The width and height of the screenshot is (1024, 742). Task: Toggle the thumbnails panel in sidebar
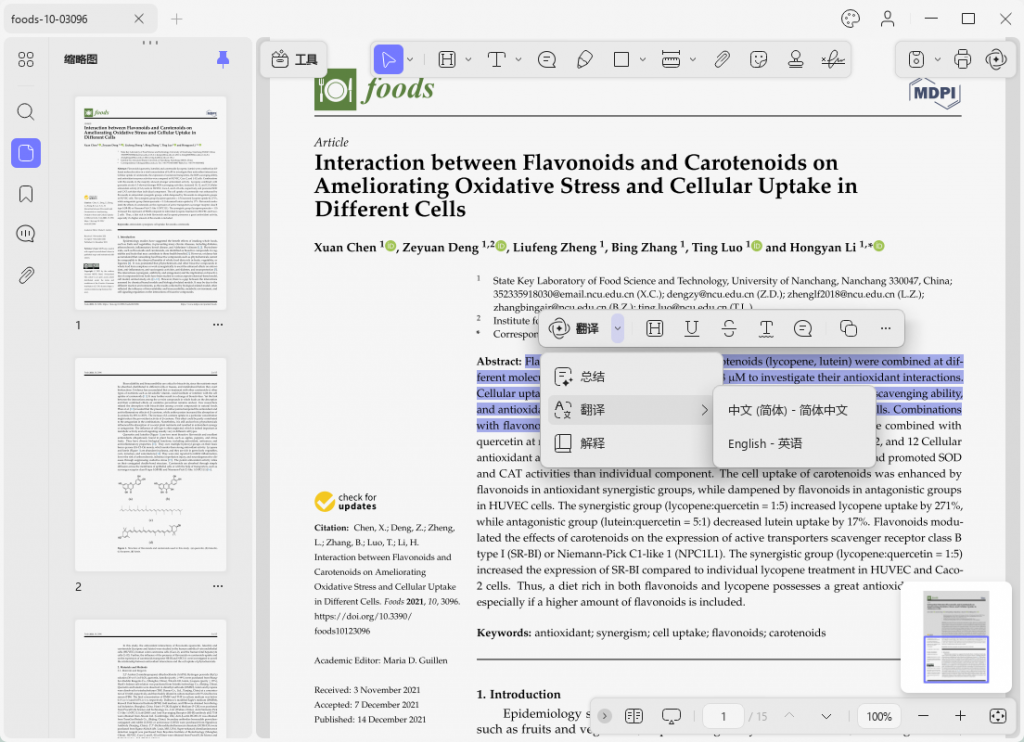[x=25, y=153]
